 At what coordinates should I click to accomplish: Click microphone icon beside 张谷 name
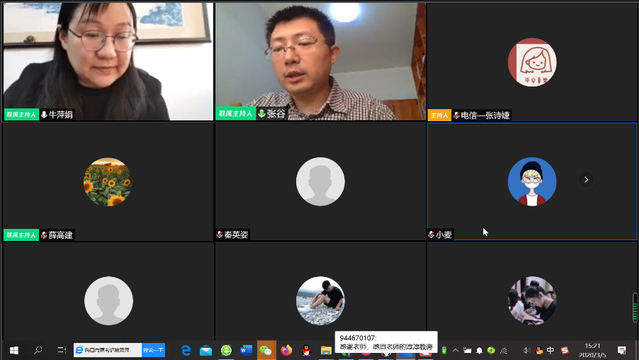click(x=262, y=113)
